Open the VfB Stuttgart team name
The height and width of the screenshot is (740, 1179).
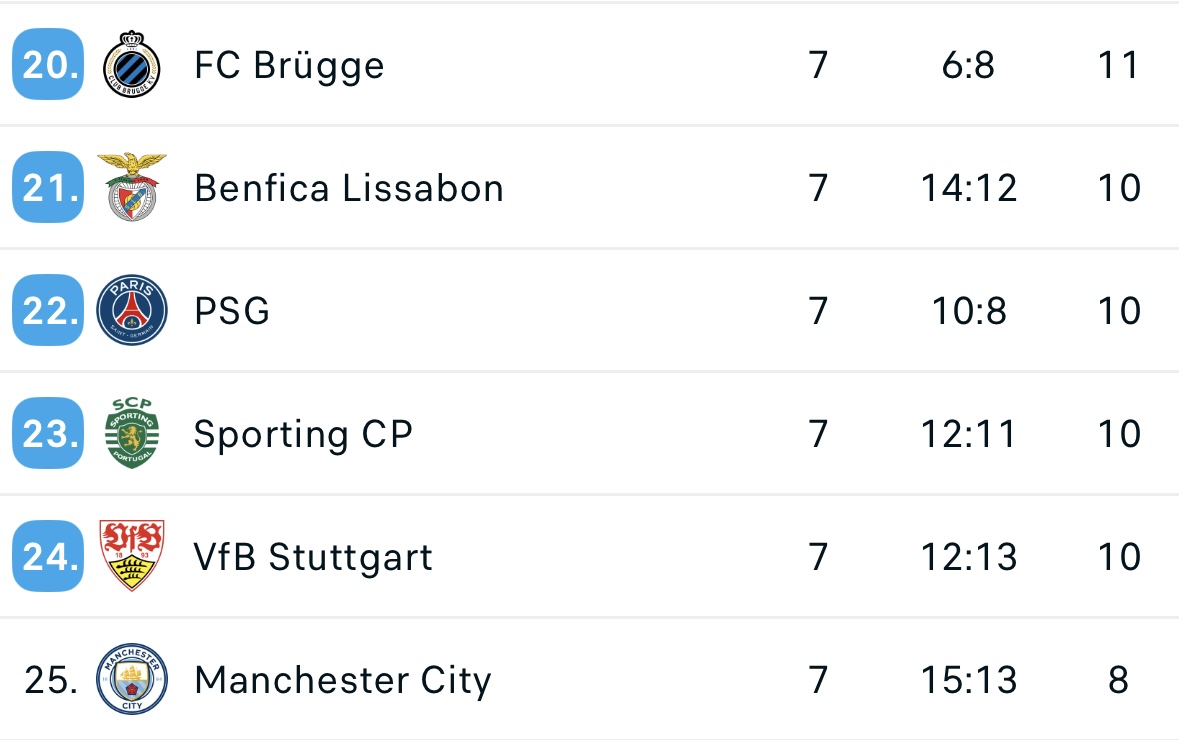tap(313, 558)
